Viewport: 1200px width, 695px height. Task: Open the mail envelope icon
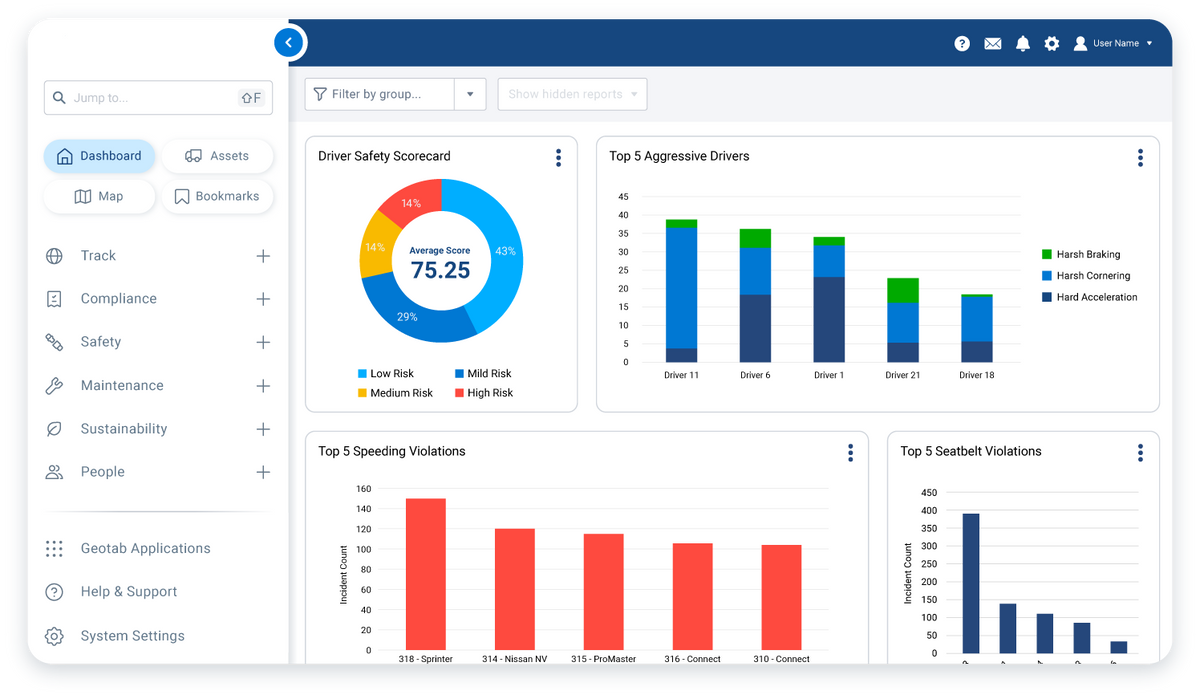click(x=992, y=44)
